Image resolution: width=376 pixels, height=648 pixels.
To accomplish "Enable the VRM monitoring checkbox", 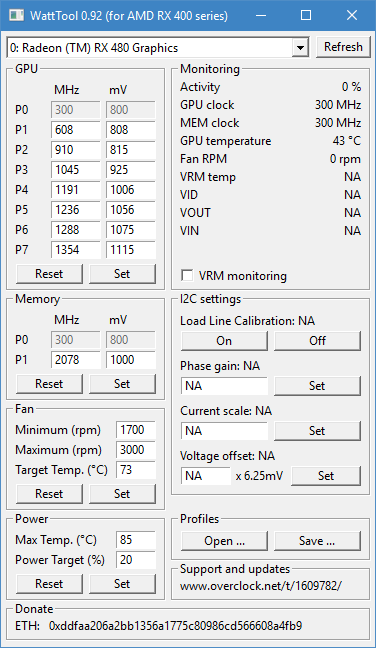I will pyautogui.click(x=187, y=276).
